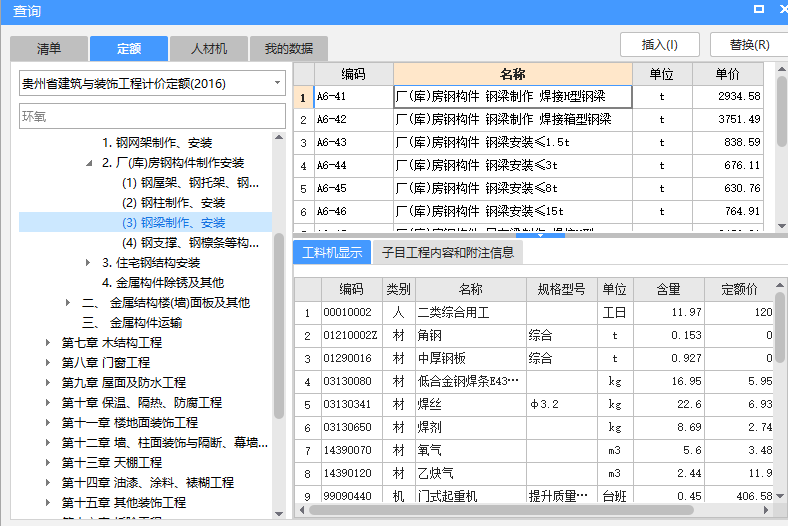Maximize the 查询 window
The height and width of the screenshot is (526, 788).
[759, 9]
